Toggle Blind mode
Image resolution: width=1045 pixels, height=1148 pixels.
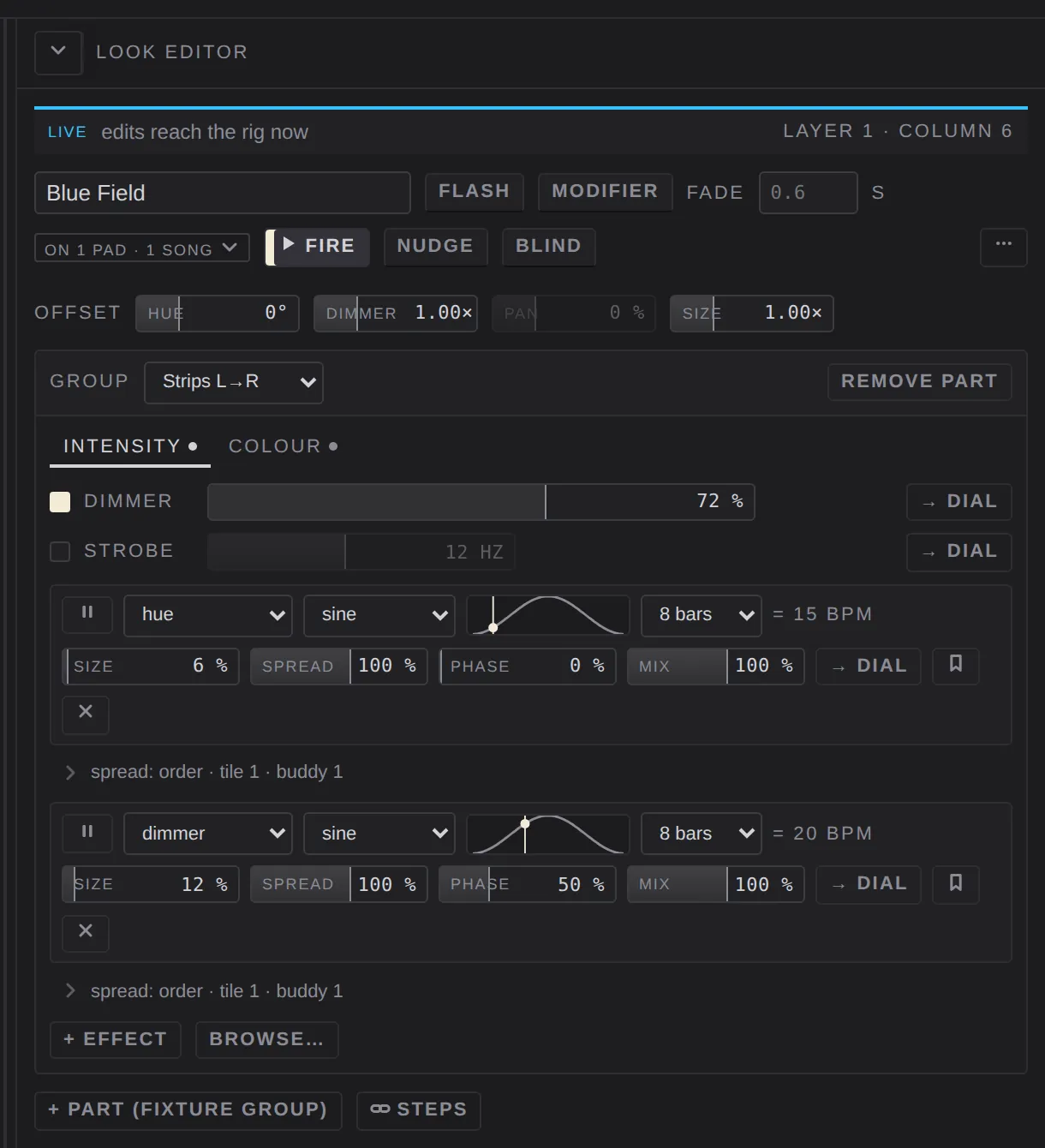pos(548,247)
